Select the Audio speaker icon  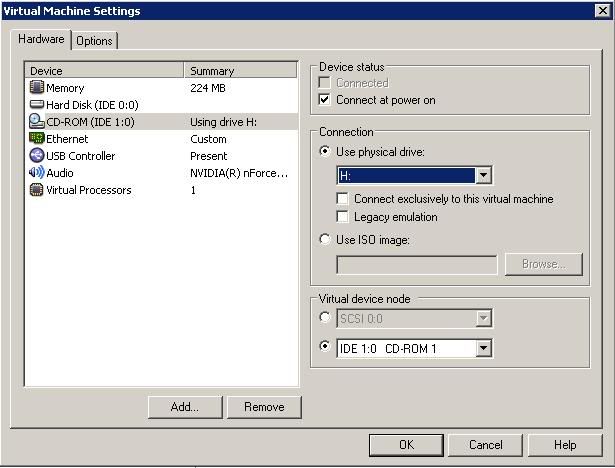point(37,173)
